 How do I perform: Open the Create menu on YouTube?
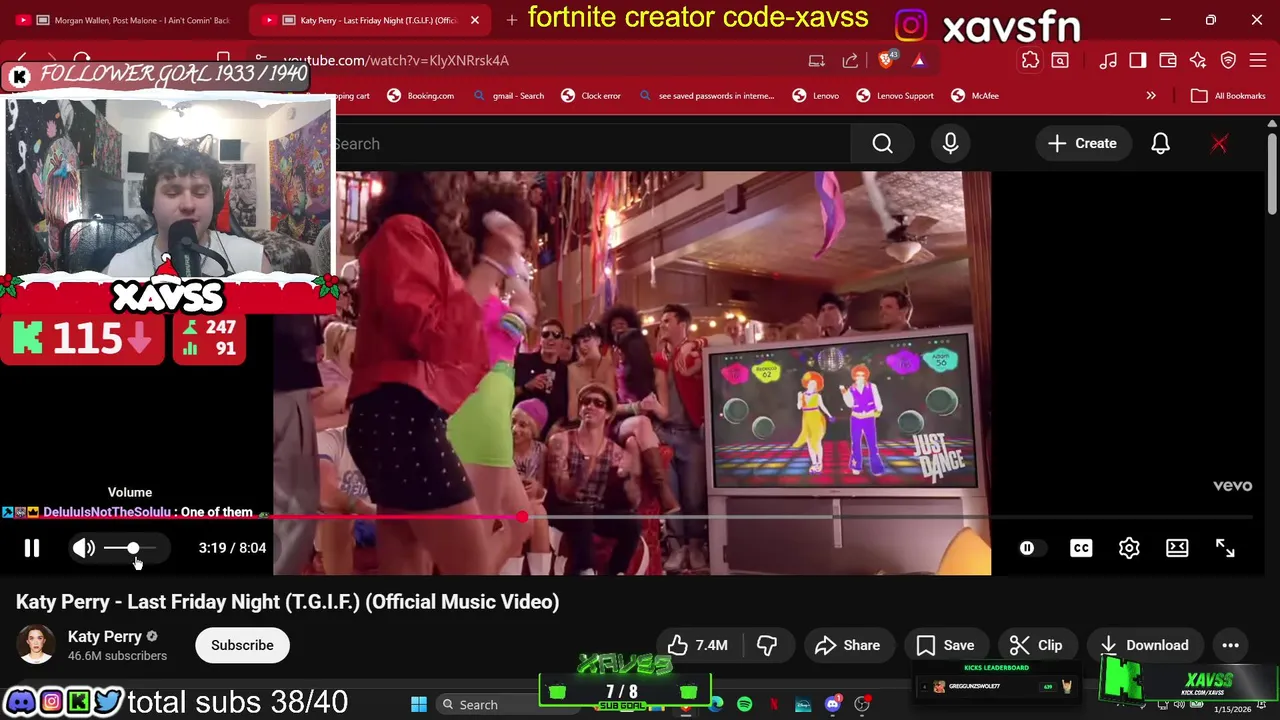[x=1082, y=144]
